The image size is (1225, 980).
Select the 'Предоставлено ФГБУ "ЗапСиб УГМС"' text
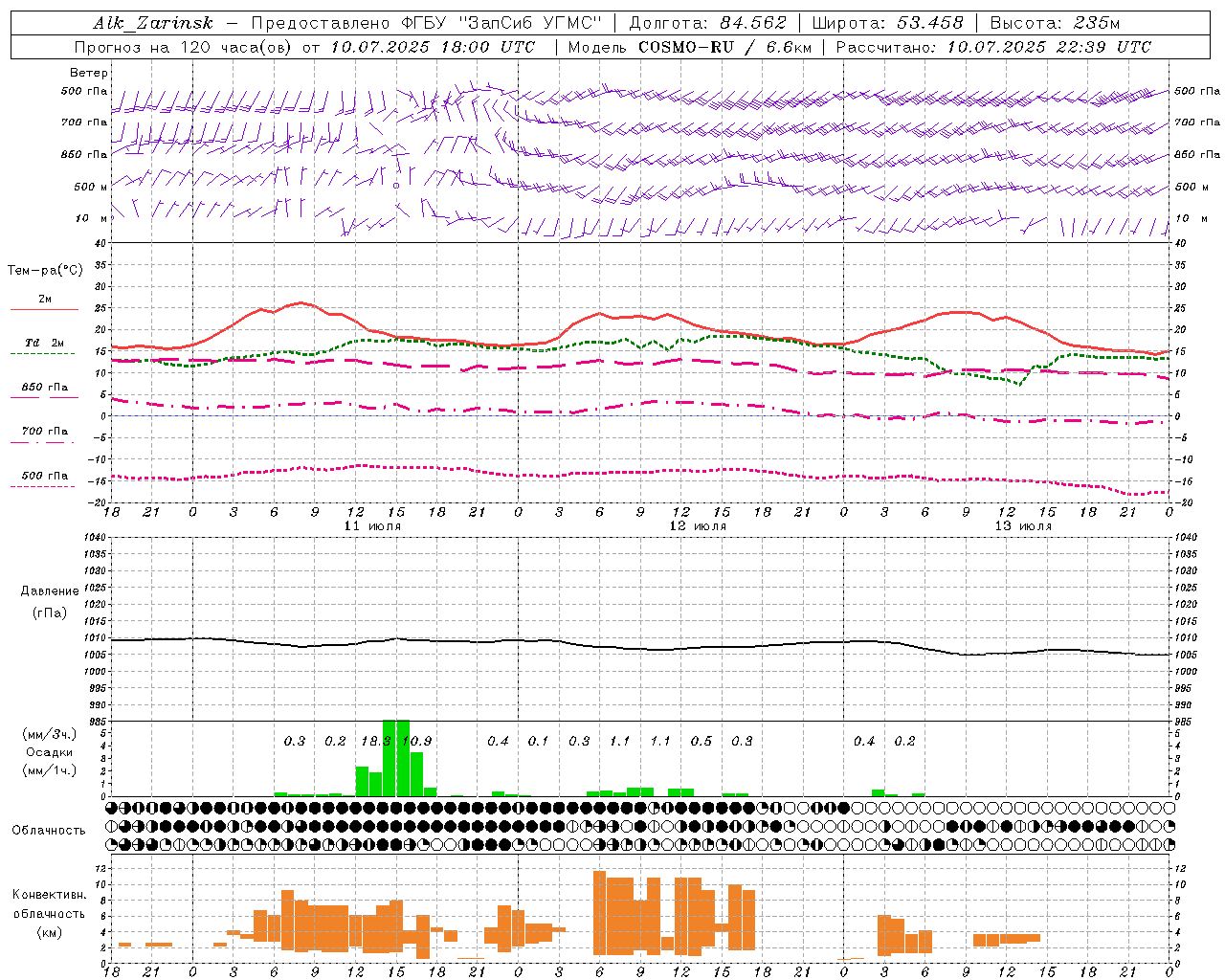(x=426, y=23)
